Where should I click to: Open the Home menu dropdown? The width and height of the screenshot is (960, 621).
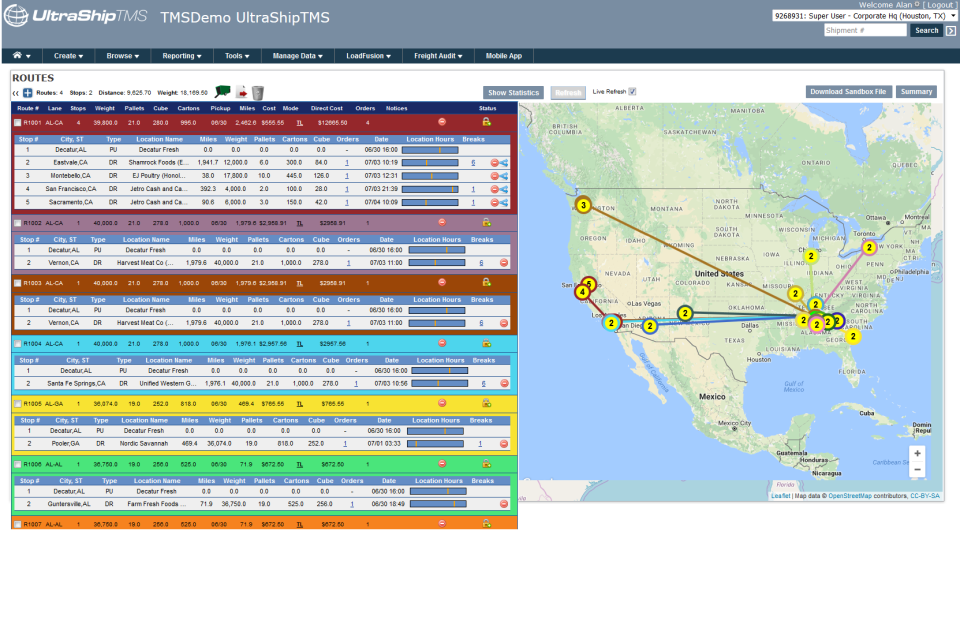coord(21,56)
